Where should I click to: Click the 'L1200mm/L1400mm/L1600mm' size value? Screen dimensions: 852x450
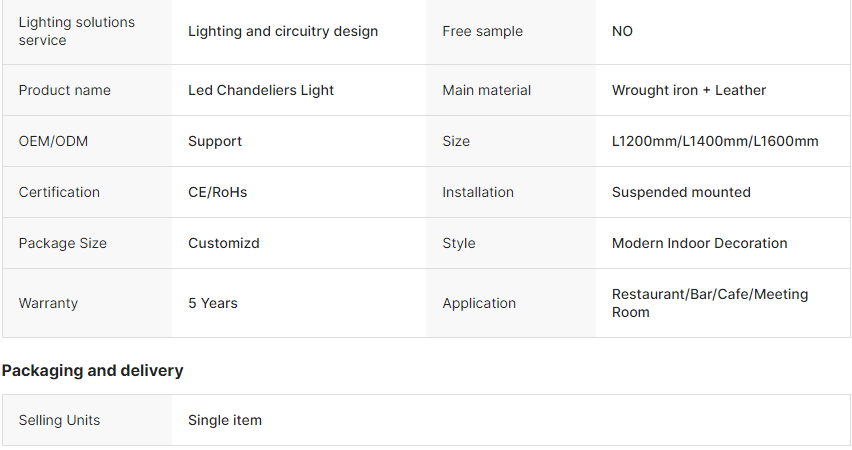click(714, 141)
